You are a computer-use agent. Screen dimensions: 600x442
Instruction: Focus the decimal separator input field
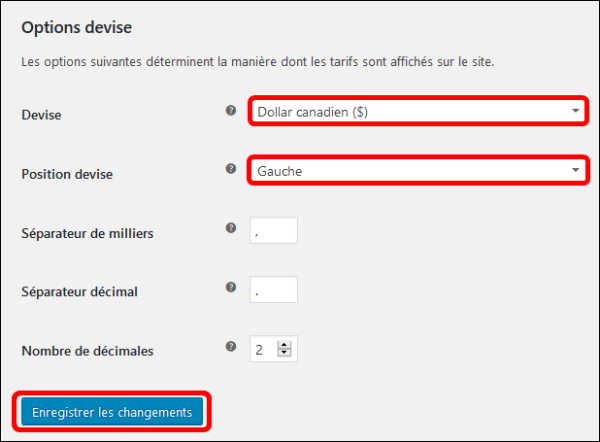pos(274,290)
